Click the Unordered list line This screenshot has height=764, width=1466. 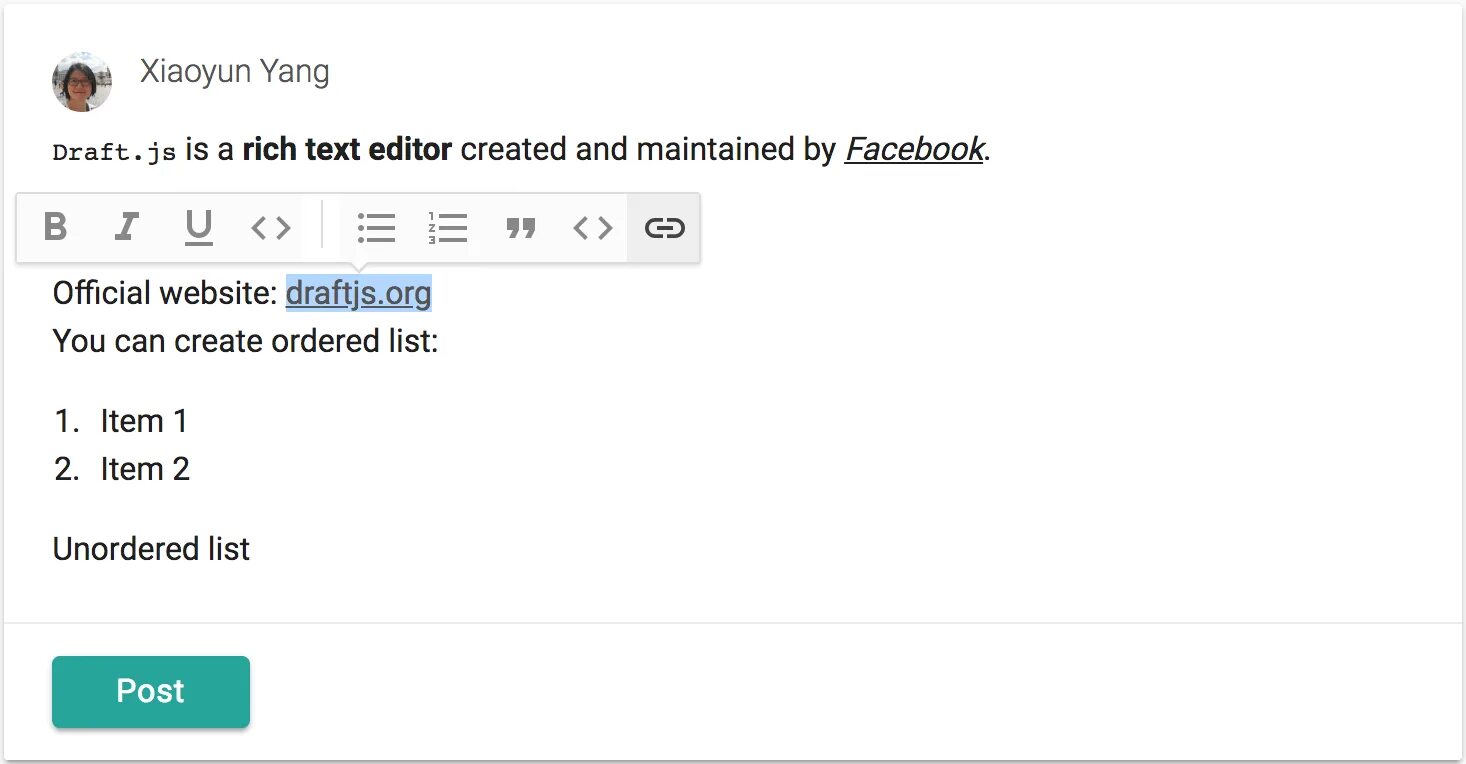coord(151,549)
